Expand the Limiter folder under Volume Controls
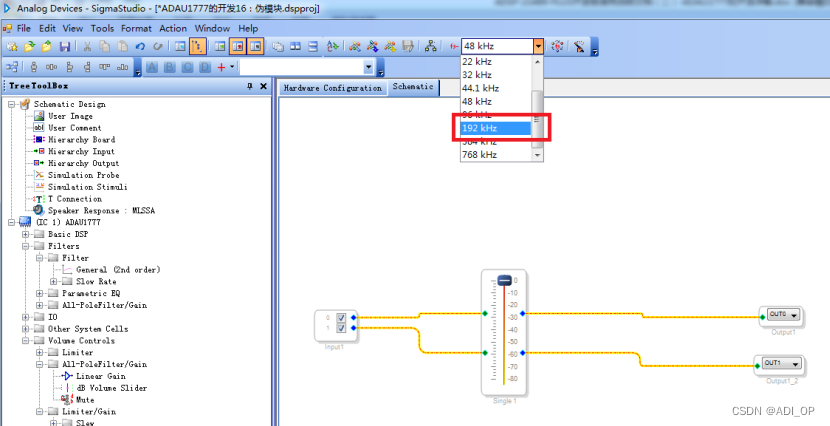The width and height of the screenshot is (830, 426). 40,352
